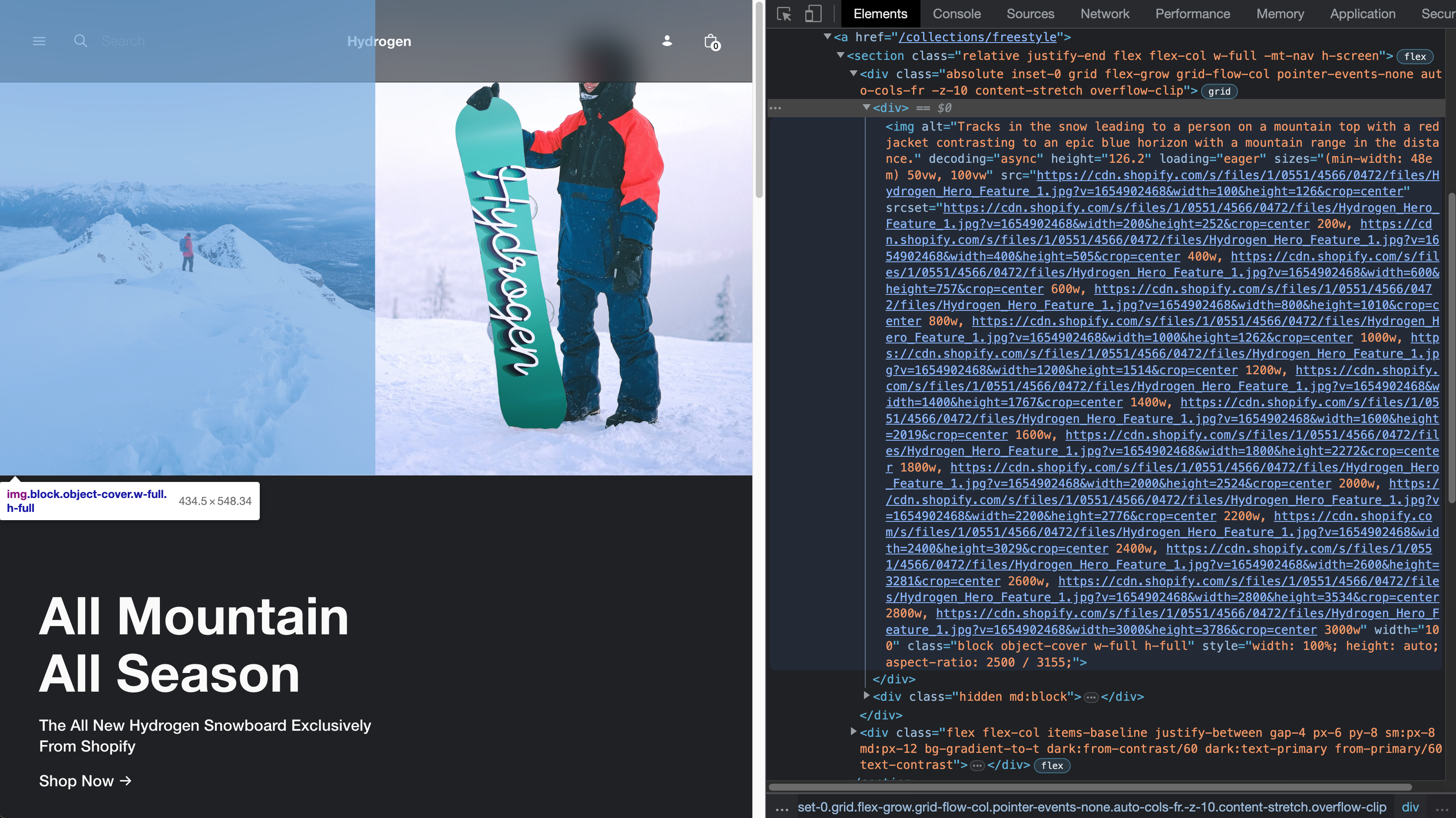
Task: Open the shopping cart bag icon
Action: 711,42
